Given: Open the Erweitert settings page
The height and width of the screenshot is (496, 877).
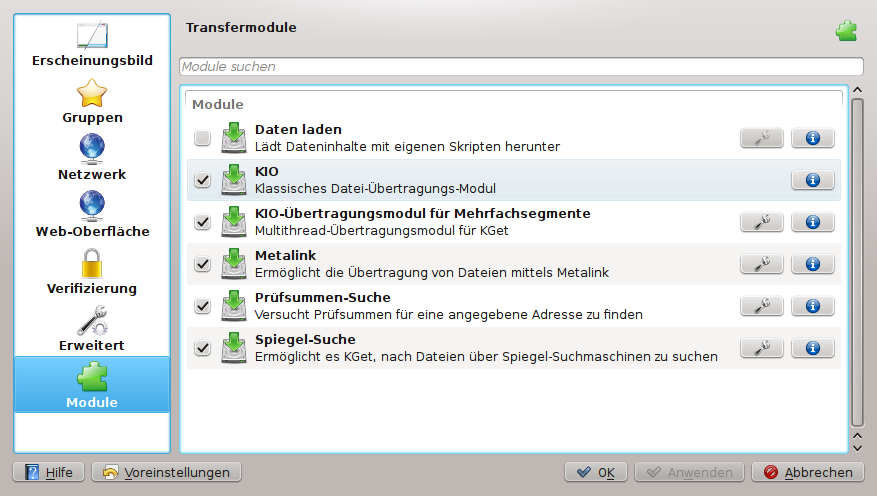Looking at the screenshot, I should (92, 330).
